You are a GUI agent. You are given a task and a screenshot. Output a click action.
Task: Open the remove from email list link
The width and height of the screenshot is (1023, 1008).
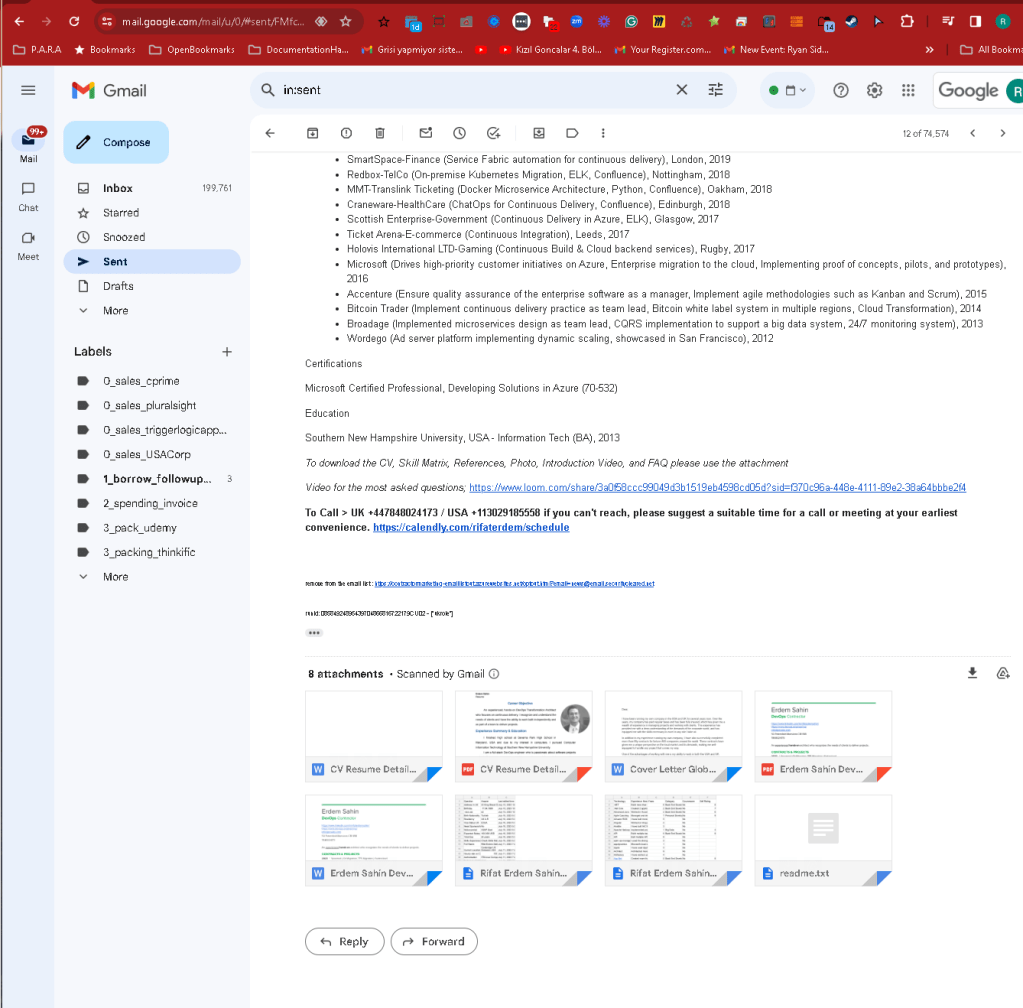pyautogui.click(x=514, y=584)
